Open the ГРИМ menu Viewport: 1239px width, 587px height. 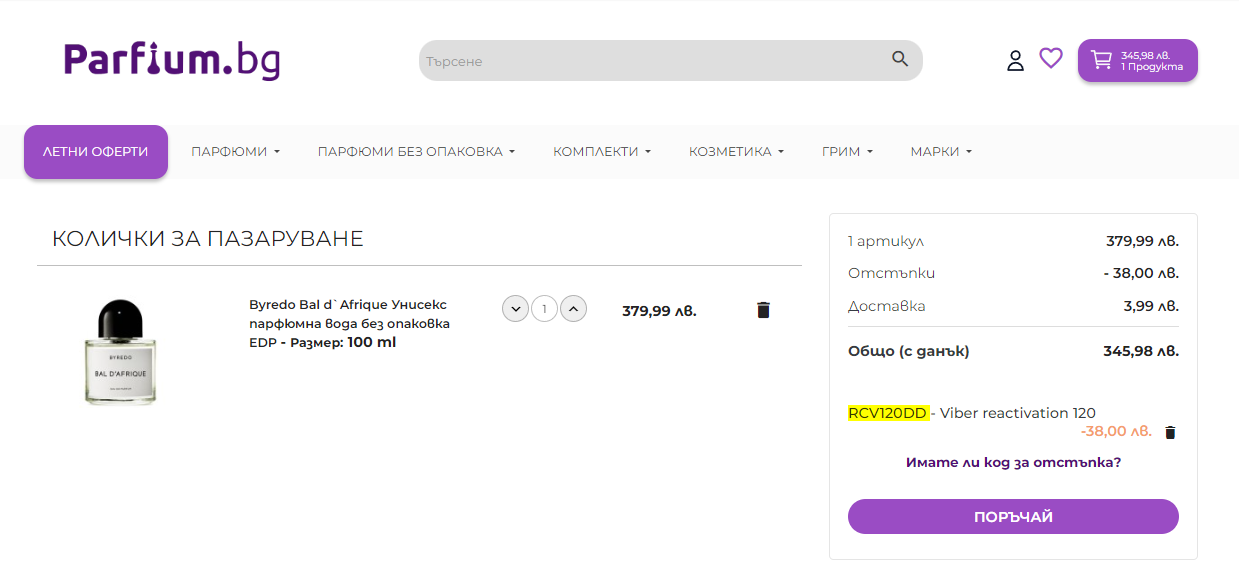(x=847, y=152)
